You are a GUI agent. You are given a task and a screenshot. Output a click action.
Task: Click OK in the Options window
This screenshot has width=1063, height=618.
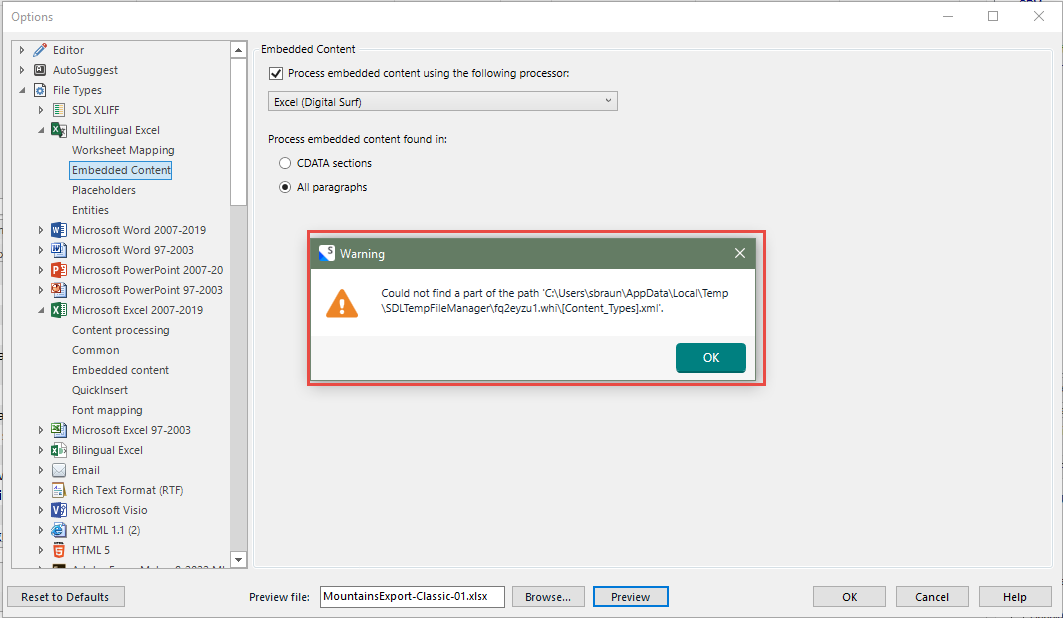[x=849, y=597]
